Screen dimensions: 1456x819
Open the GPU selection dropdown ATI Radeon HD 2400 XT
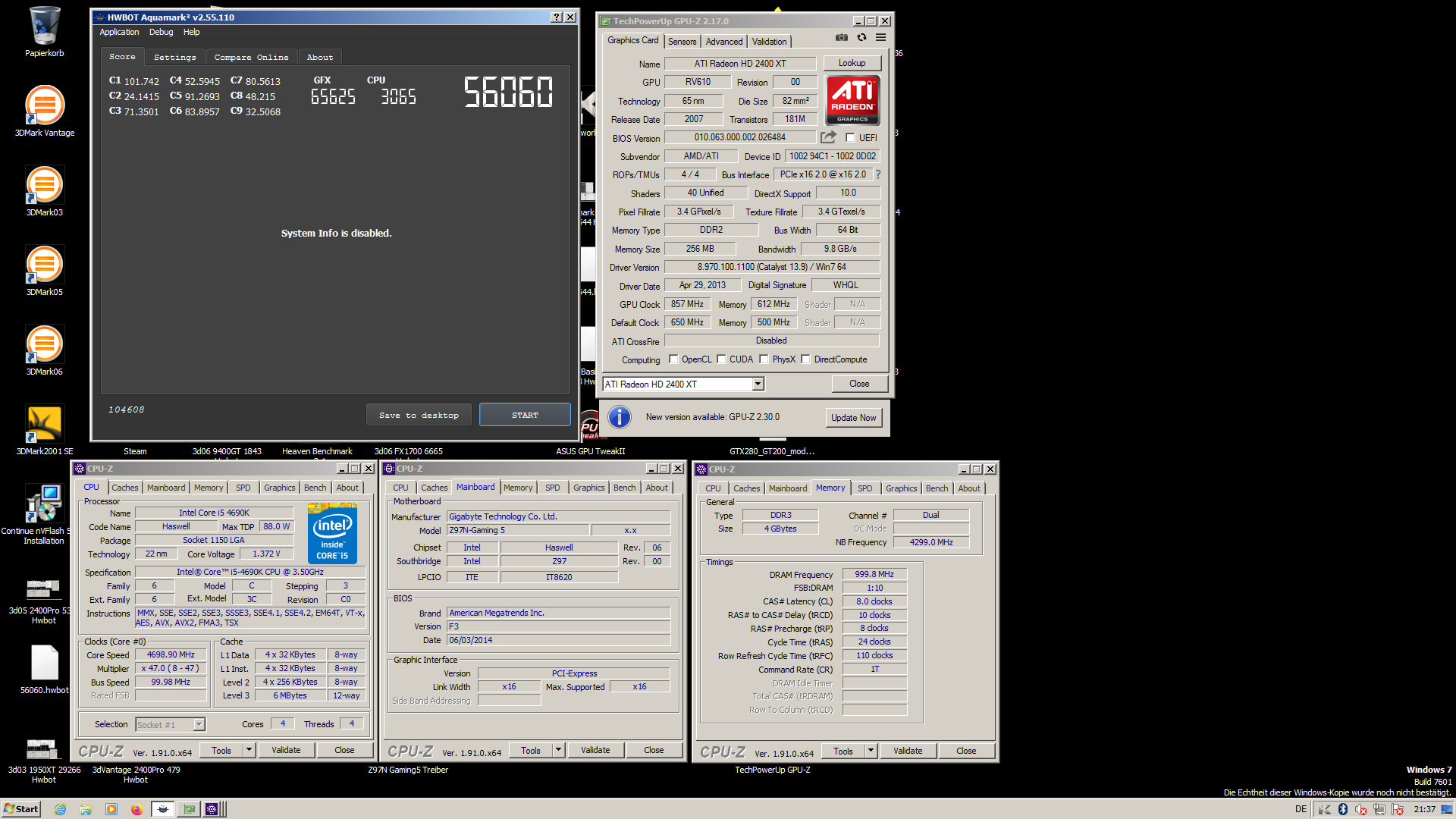(682, 384)
